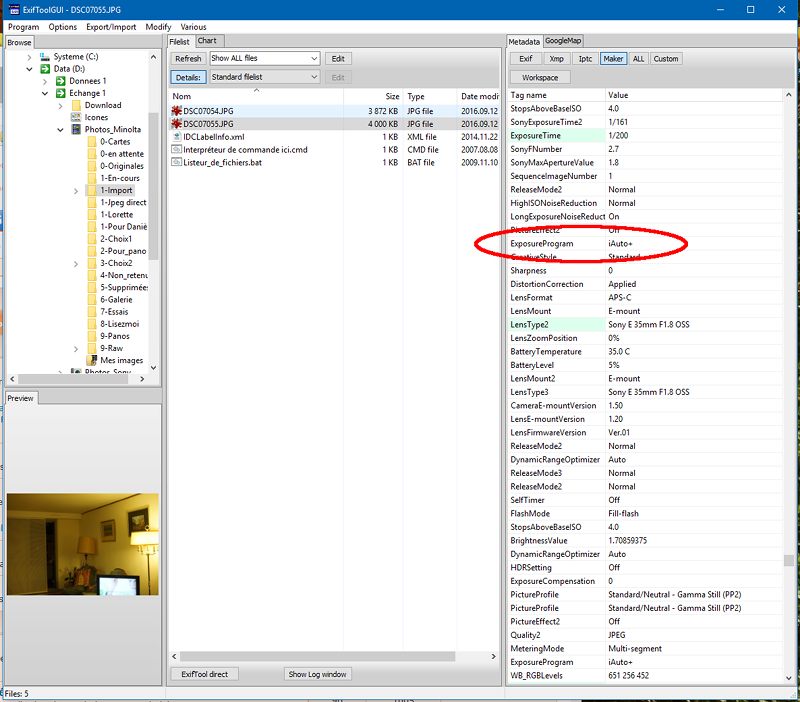
Task: Open the Various menu
Action: [193, 27]
